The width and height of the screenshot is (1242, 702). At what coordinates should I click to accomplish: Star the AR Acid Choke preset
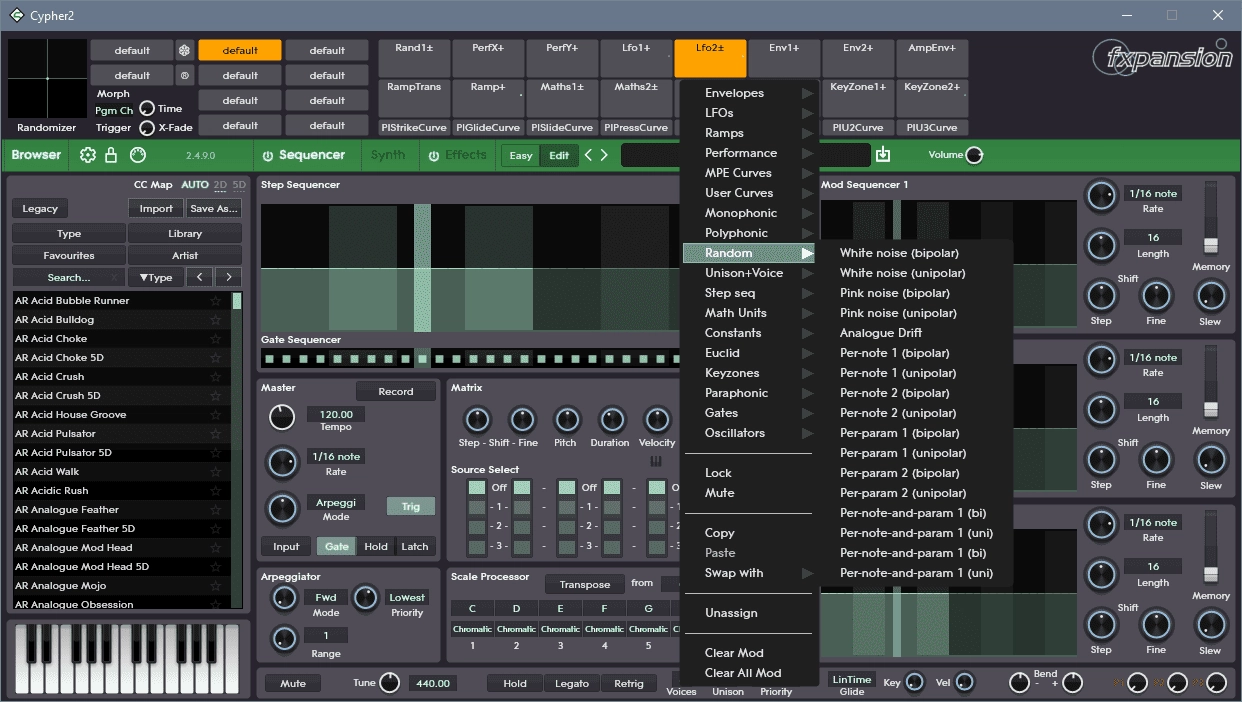(216, 339)
